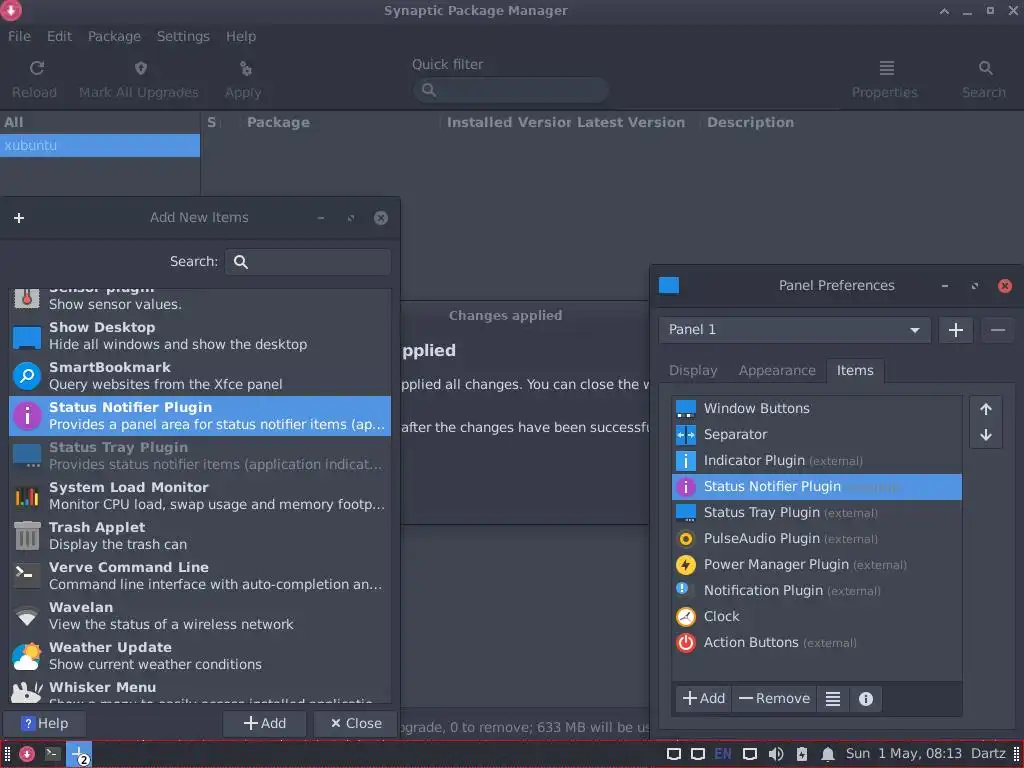Open the Help menu in Synaptic
This screenshot has width=1024, height=768.
(241, 37)
